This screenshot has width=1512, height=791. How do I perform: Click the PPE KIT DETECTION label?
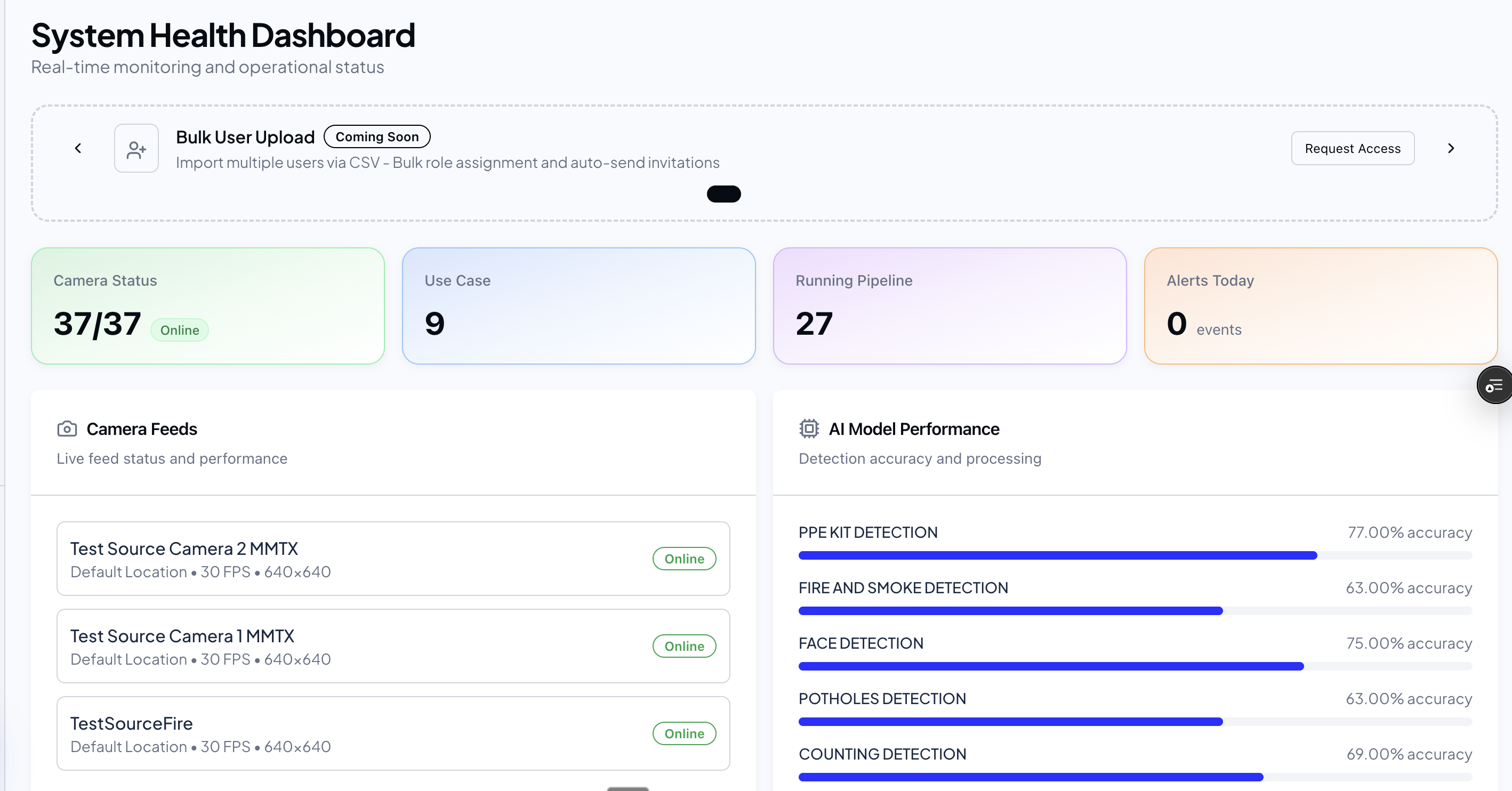pos(868,532)
